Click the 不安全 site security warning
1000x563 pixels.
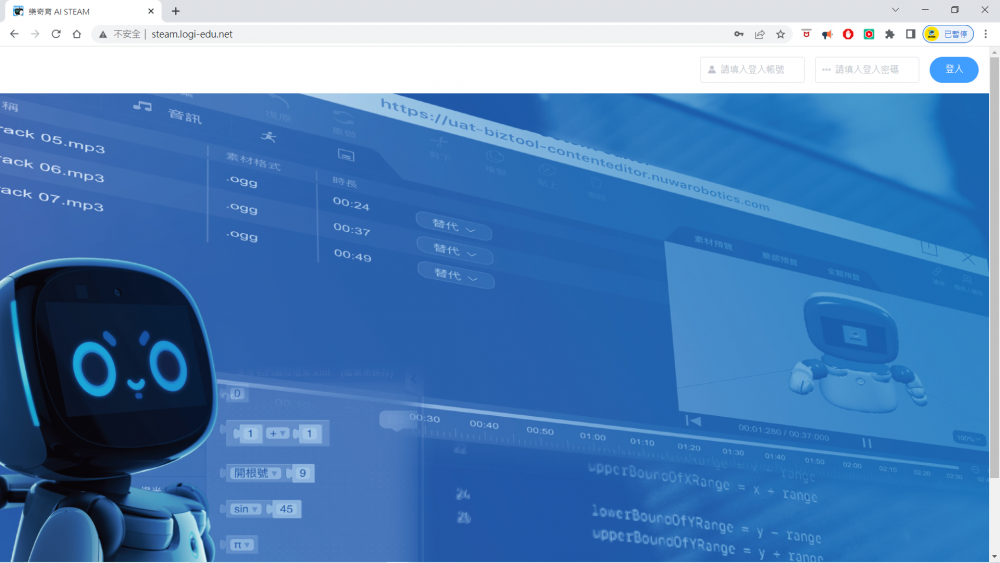pos(120,34)
